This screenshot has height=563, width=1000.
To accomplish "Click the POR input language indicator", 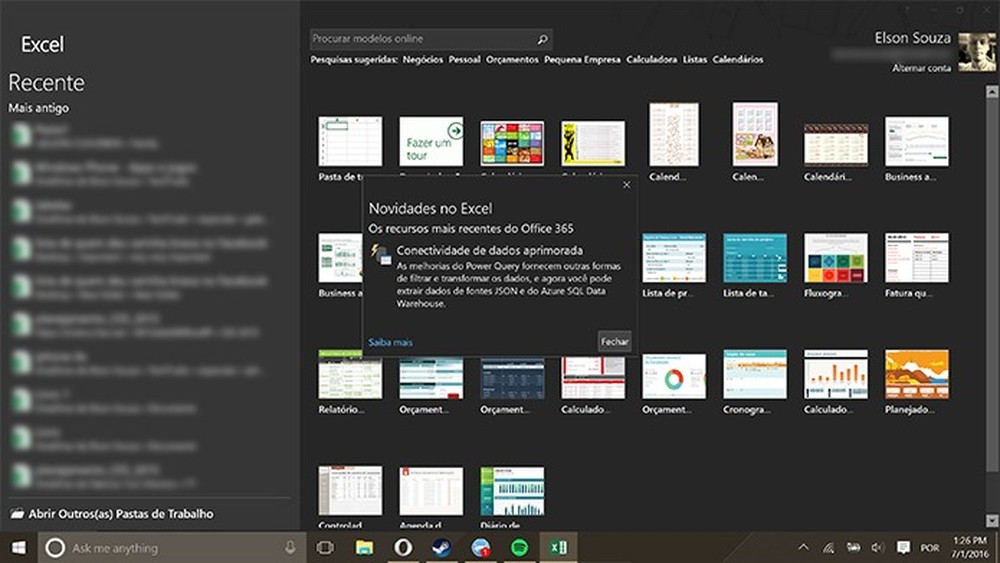I will (x=930, y=548).
